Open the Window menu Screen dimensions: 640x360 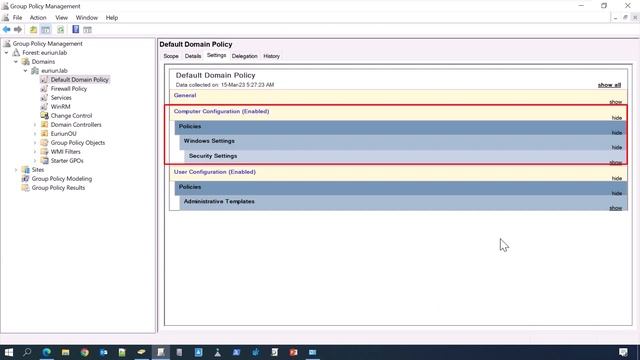87,18
